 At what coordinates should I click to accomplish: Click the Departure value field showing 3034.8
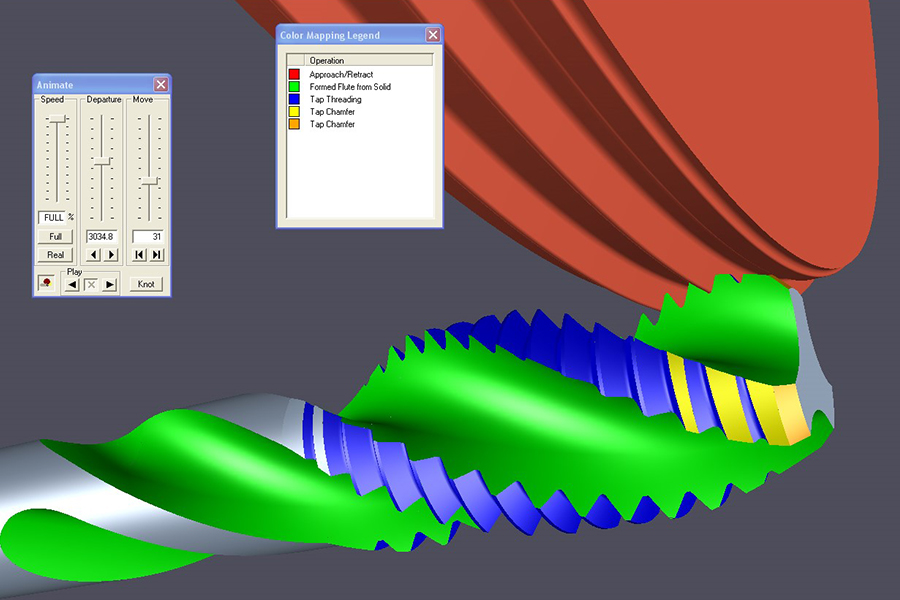(x=102, y=237)
